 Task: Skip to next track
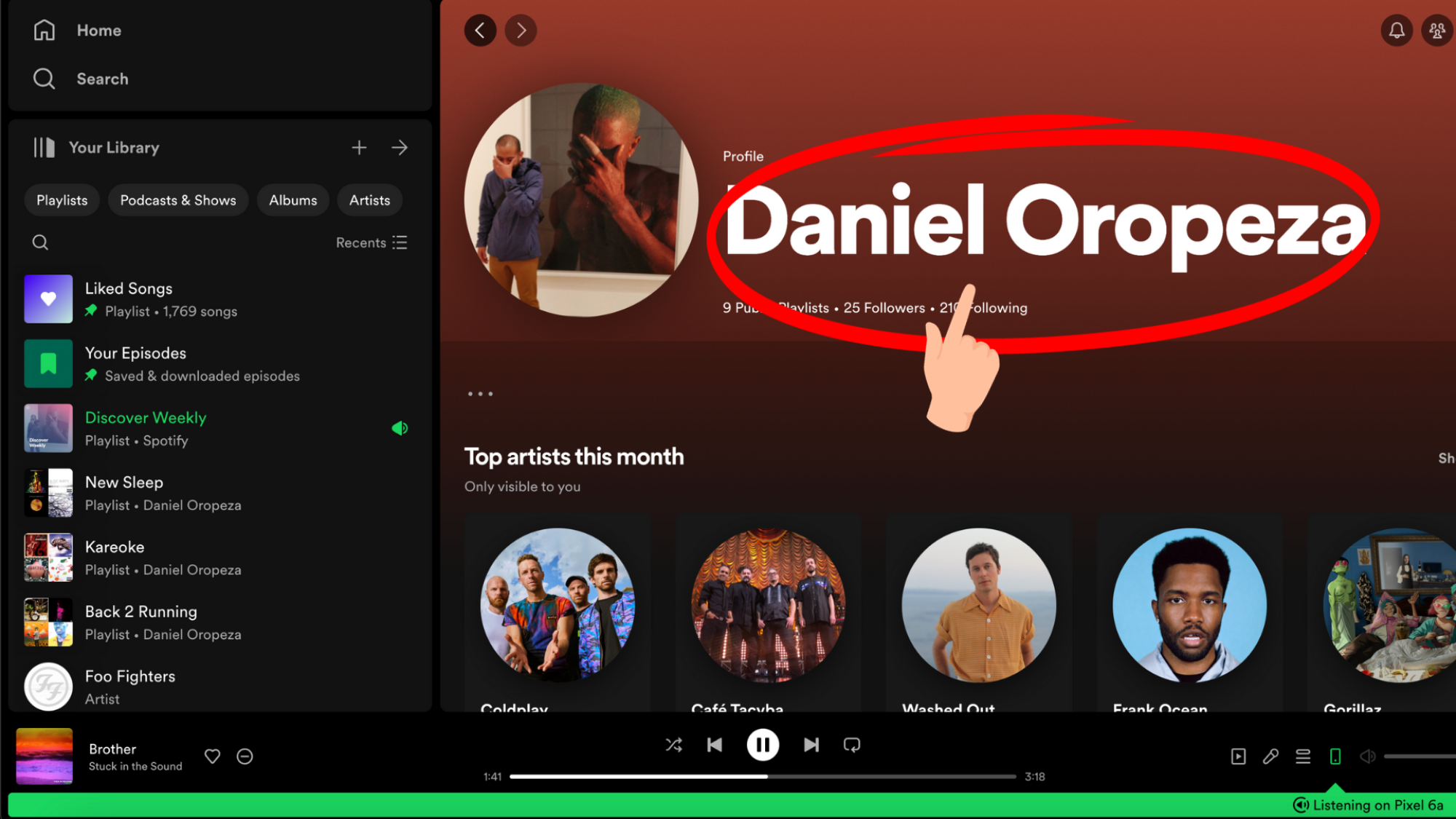811,745
